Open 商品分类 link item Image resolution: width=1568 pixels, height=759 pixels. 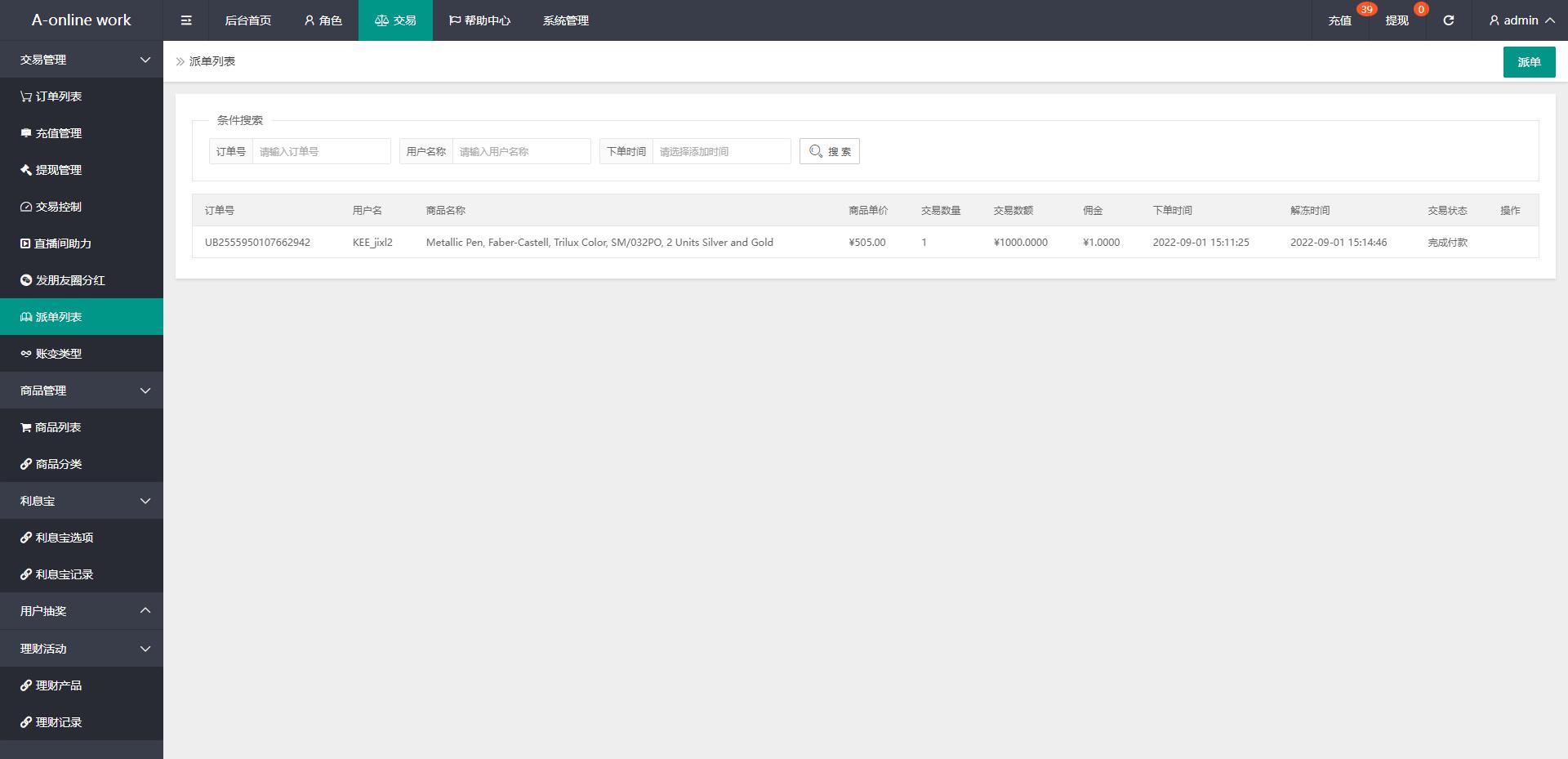58,464
